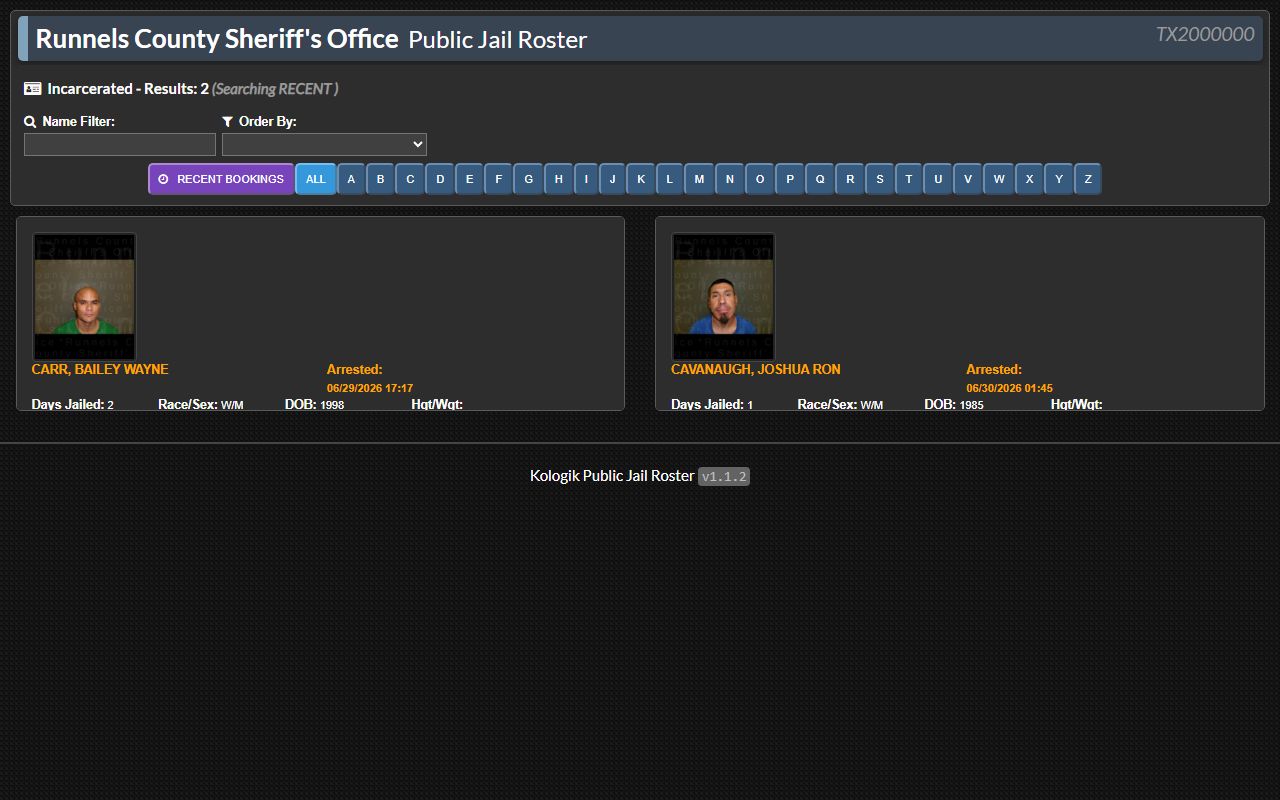Filter roster by letter F
This screenshot has height=800, width=1280.
tap(498, 179)
